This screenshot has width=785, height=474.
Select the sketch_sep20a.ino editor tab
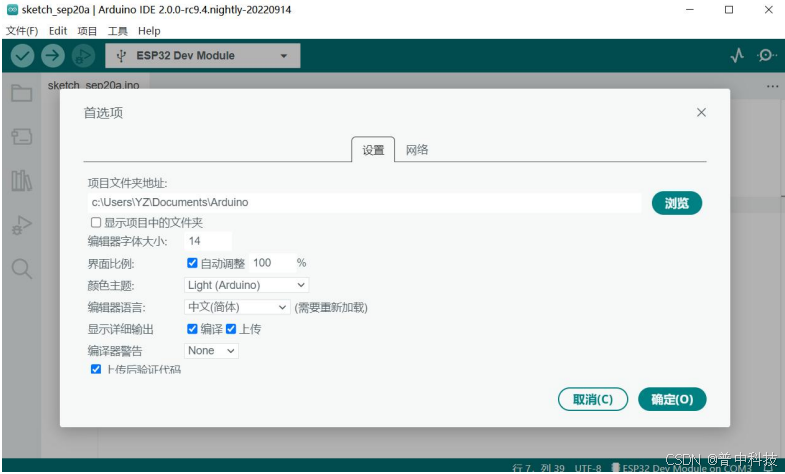click(x=94, y=85)
